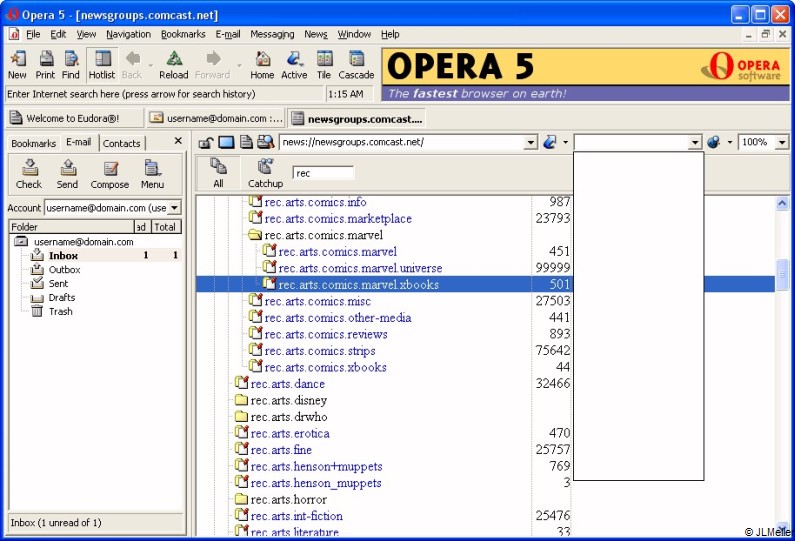
Task: Click the Internet search input field
Action: pos(164,94)
